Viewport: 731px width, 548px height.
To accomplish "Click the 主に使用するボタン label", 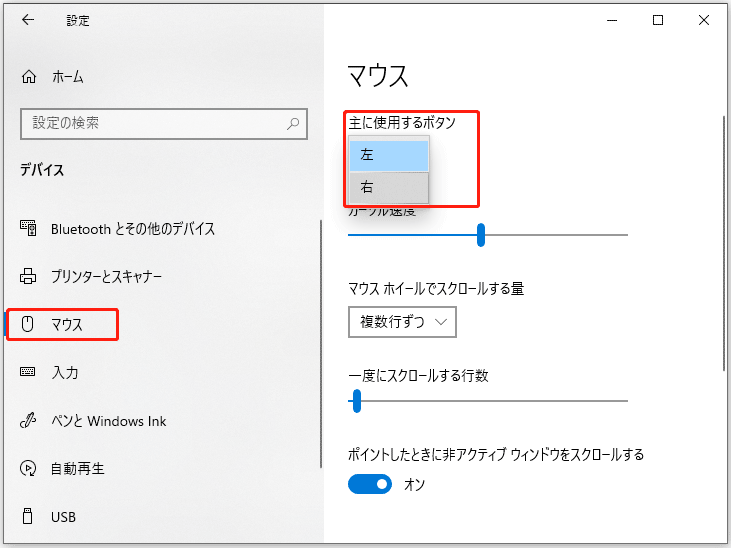I will click(x=402, y=123).
